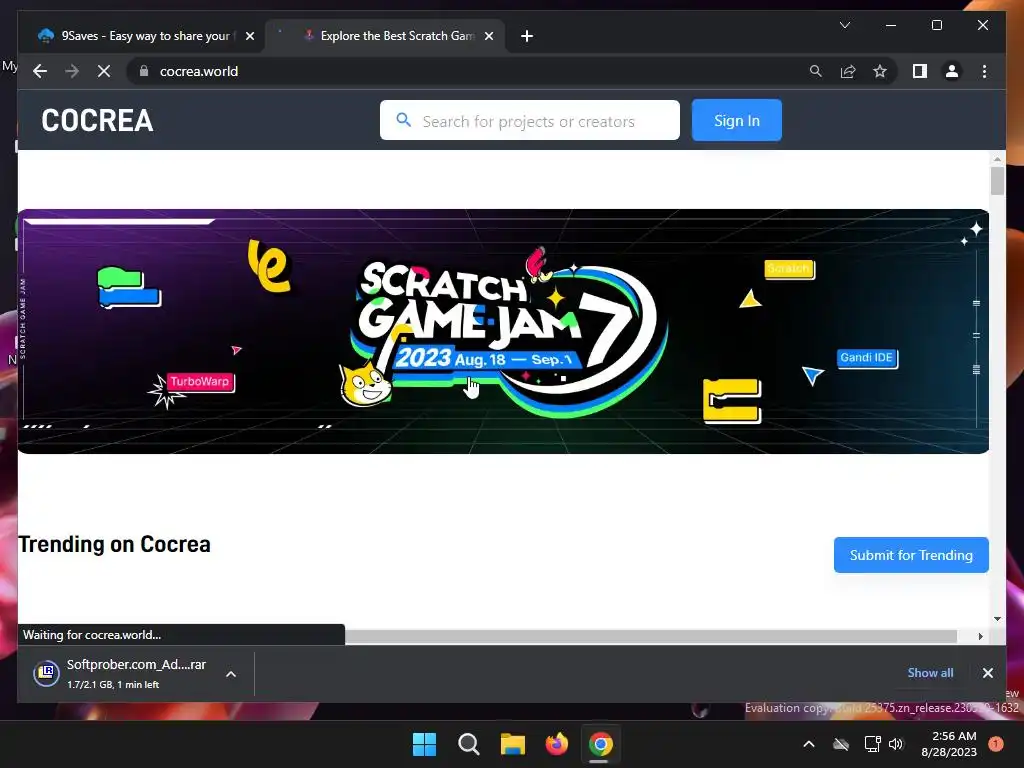Click the search for projects or creators field
The height and width of the screenshot is (768, 1024).
(x=530, y=120)
